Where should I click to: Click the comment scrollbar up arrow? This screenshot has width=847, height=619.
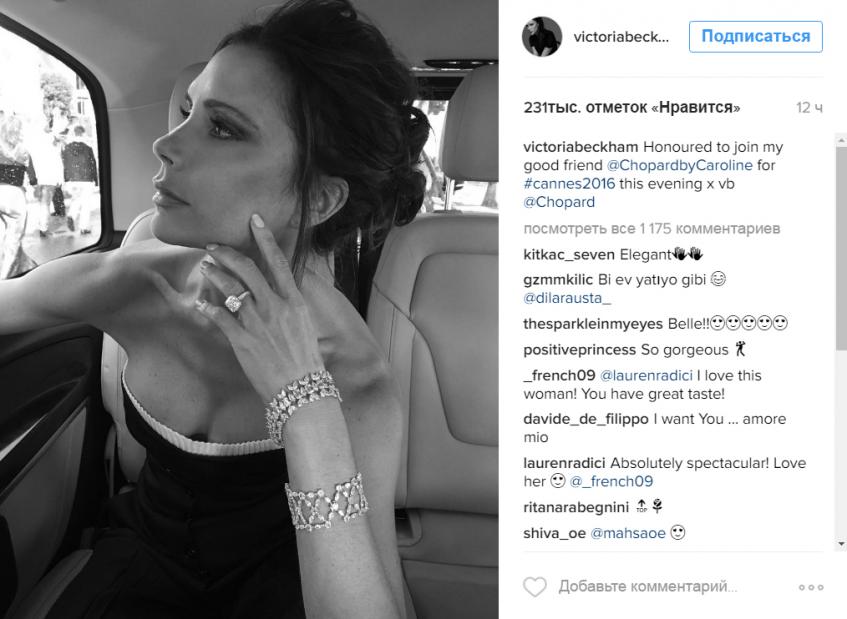click(x=841, y=140)
